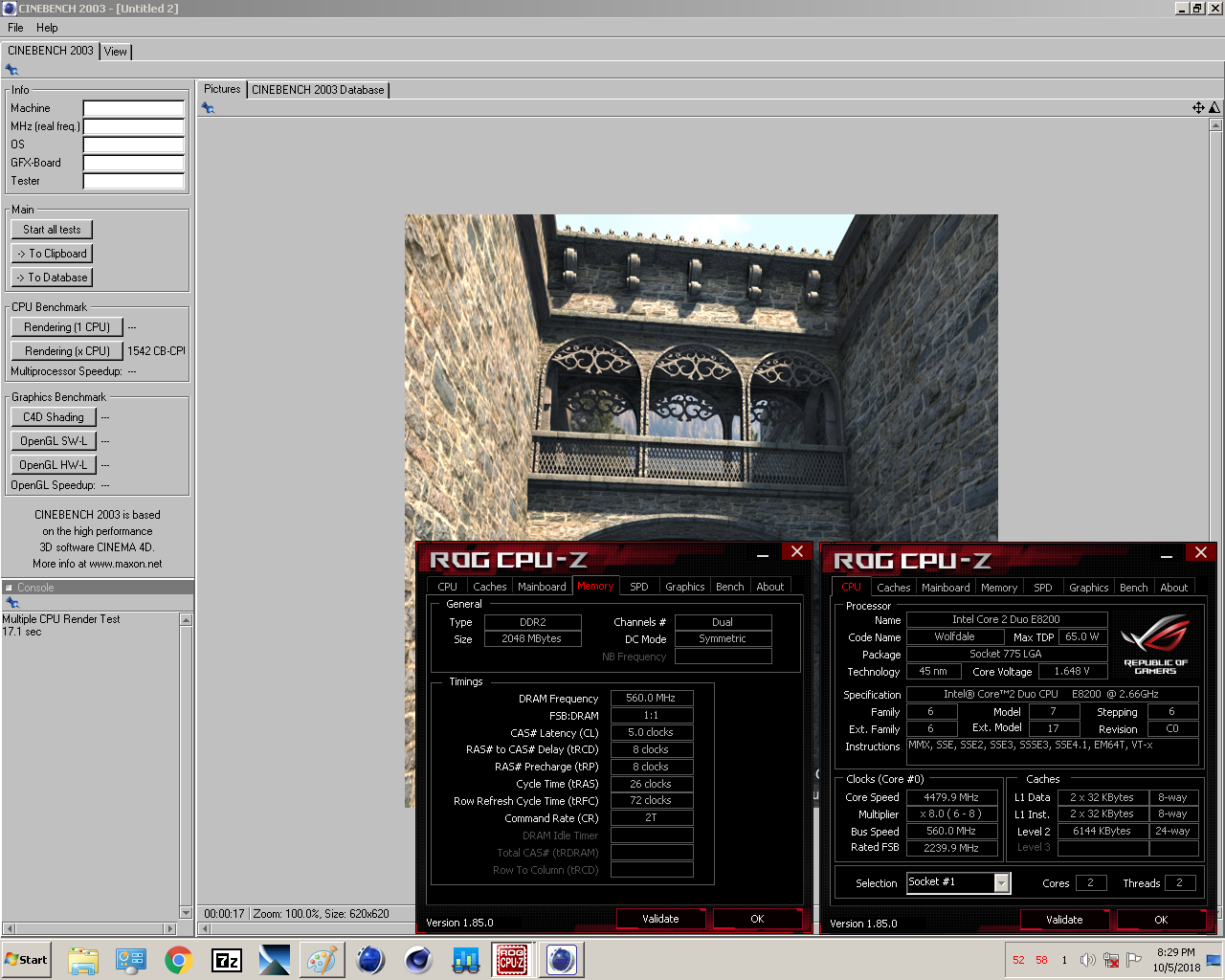The image size is (1225, 980).
Task: Click the To Clipboard button
Action: click(x=52, y=254)
